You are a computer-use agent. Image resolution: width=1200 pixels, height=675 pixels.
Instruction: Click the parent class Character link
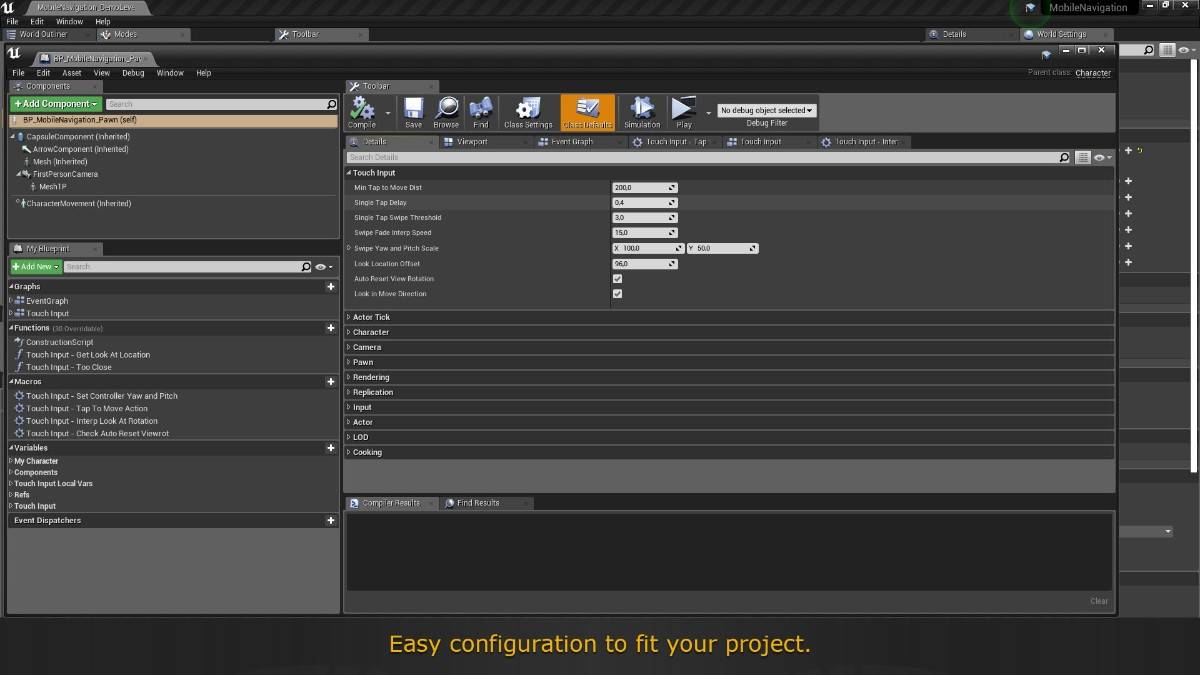1093,73
